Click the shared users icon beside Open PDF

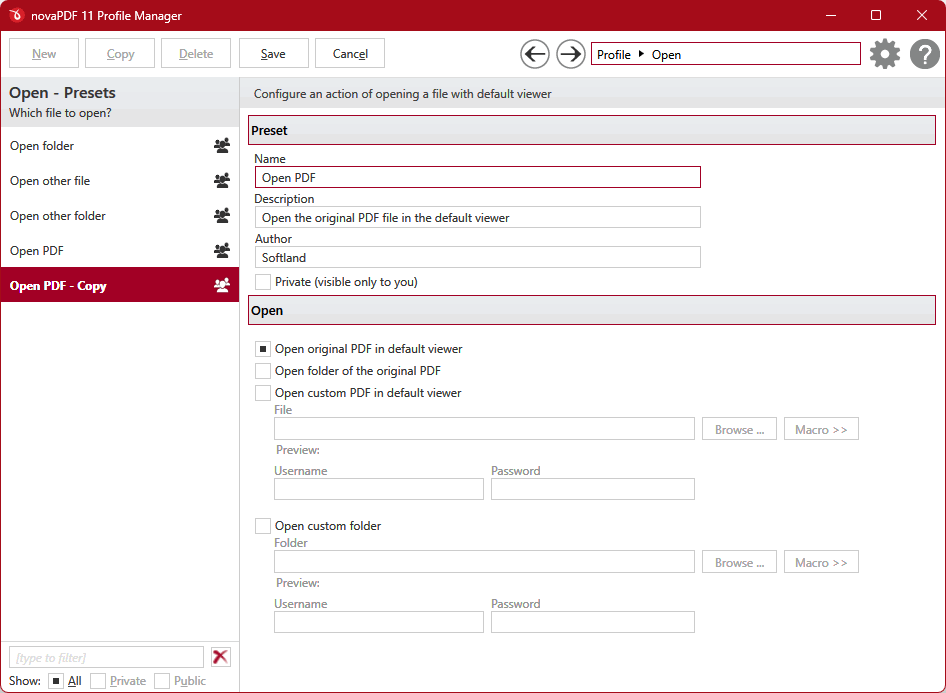220,251
